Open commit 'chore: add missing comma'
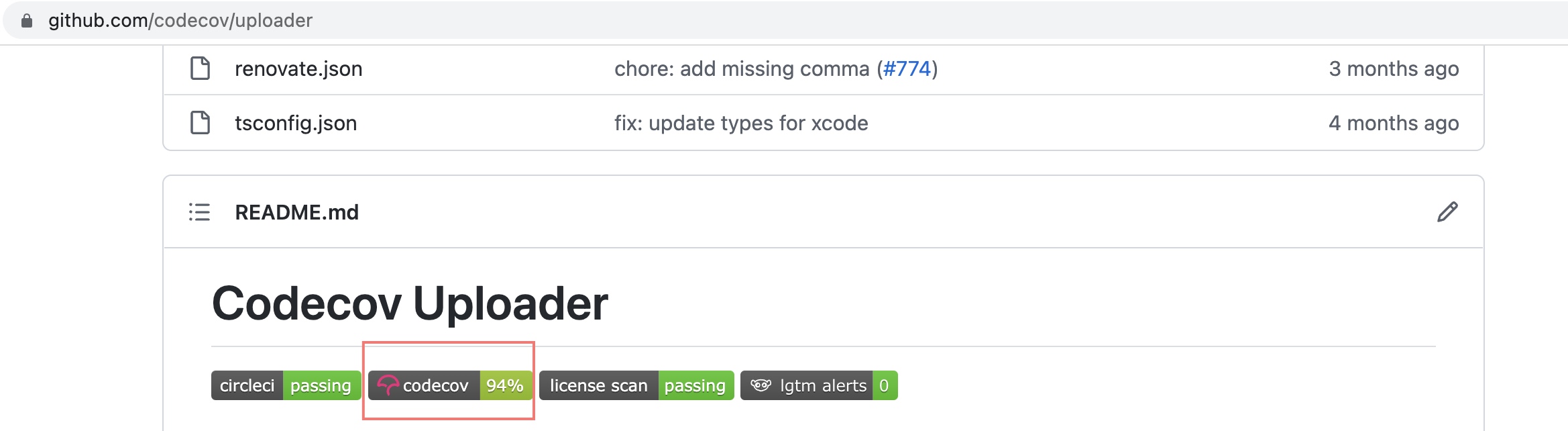 tap(742, 68)
